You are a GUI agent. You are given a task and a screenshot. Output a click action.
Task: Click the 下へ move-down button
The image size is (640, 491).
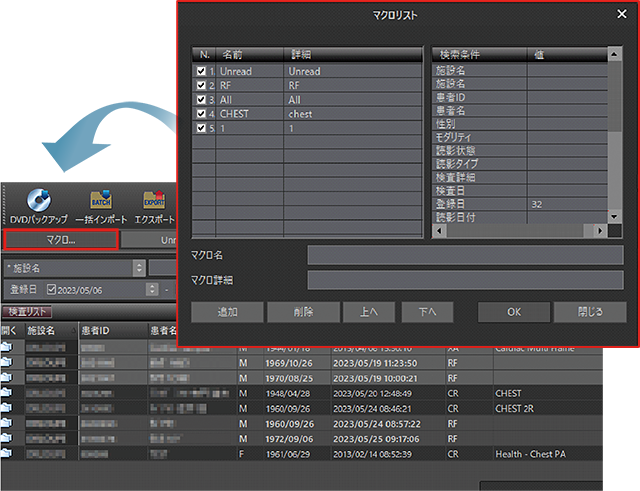(427, 311)
